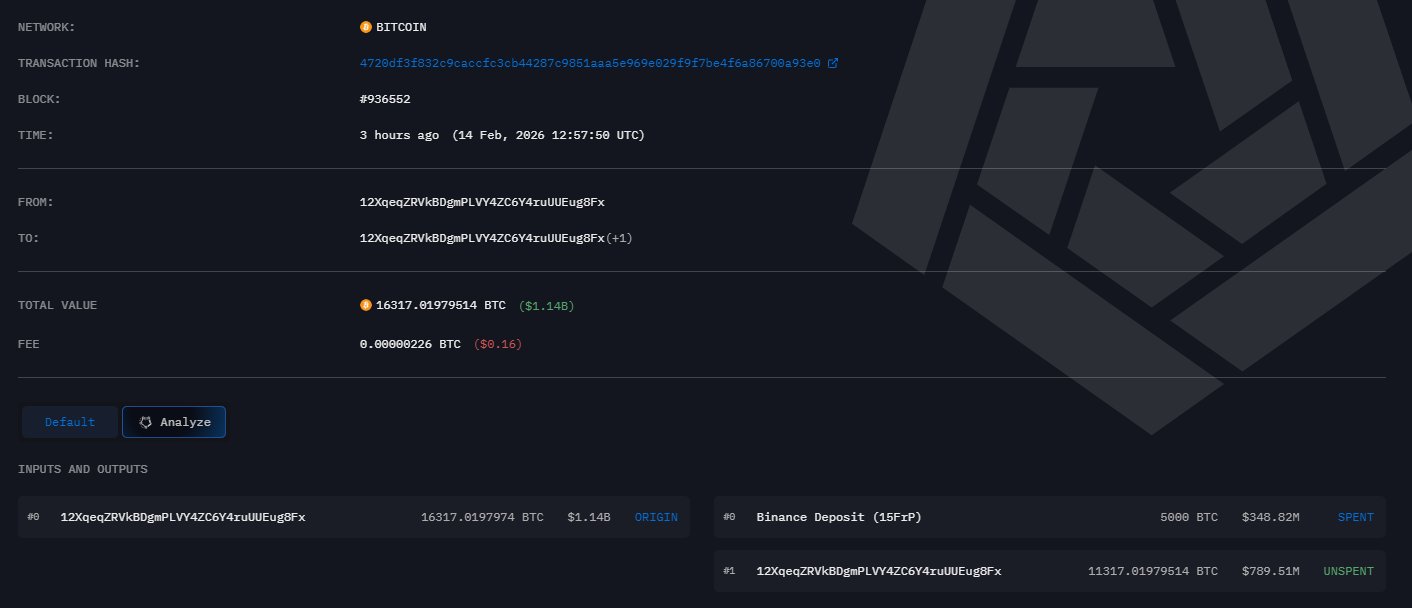Click the SPENT status link
Viewport: 1412px width, 608px height.
coord(1355,517)
